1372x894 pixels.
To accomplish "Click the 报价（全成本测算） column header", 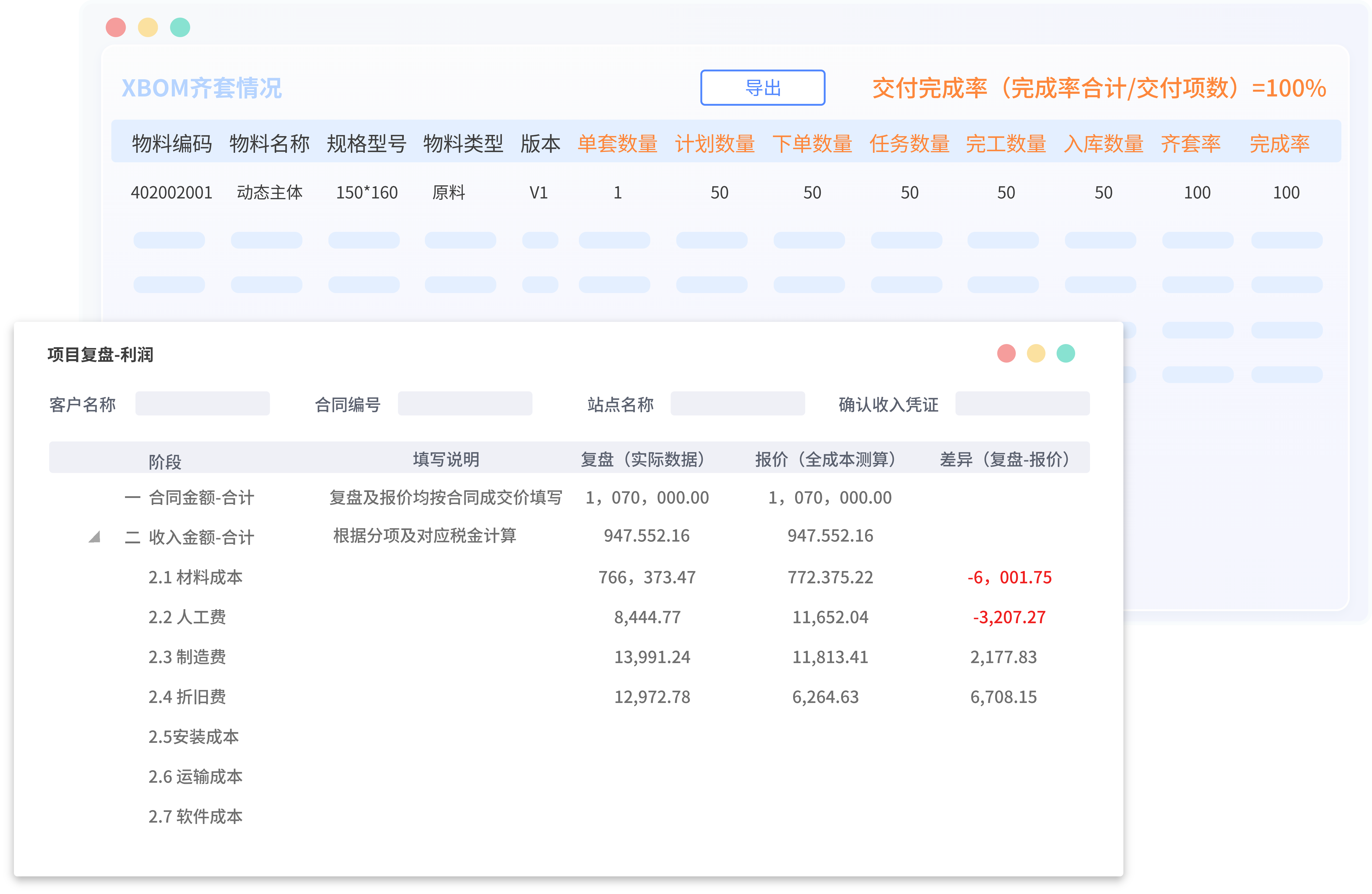I will coord(826,459).
